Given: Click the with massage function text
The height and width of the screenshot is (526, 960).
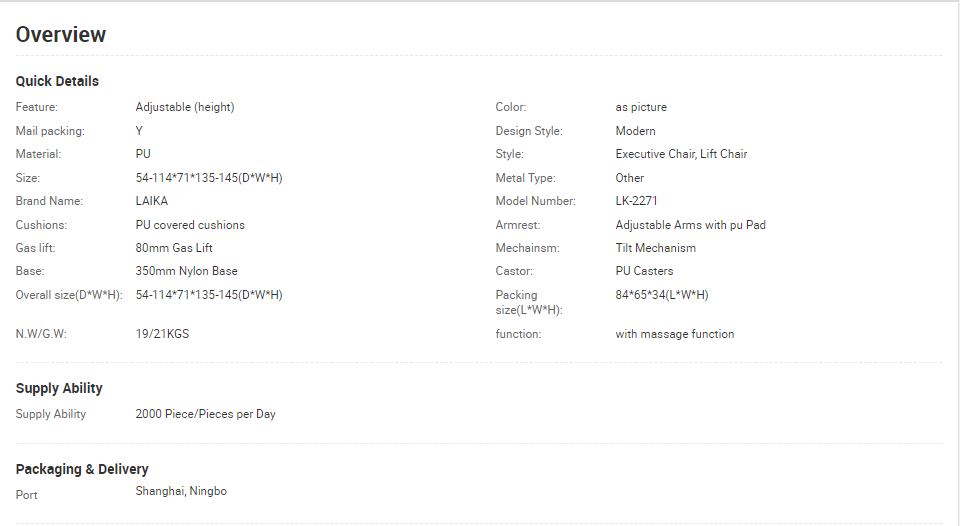Looking at the screenshot, I should (674, 334).
